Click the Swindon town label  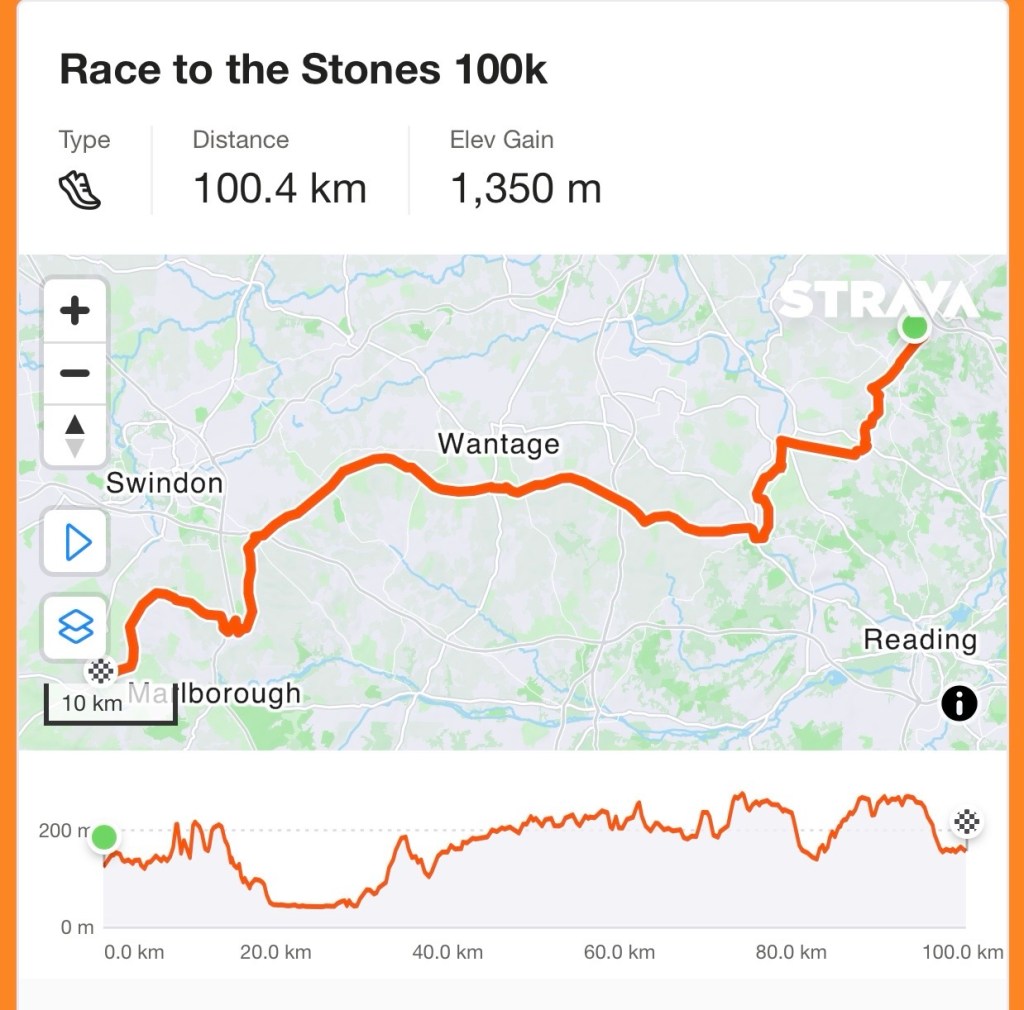click(165, 483)
